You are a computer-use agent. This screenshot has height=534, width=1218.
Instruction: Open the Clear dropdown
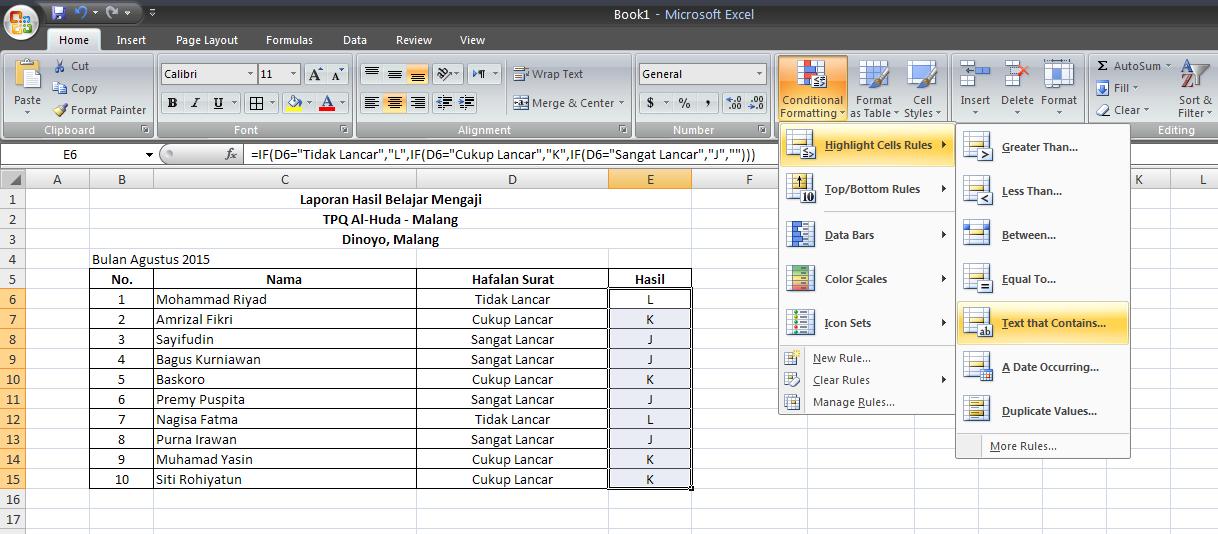coord(1123,110)
